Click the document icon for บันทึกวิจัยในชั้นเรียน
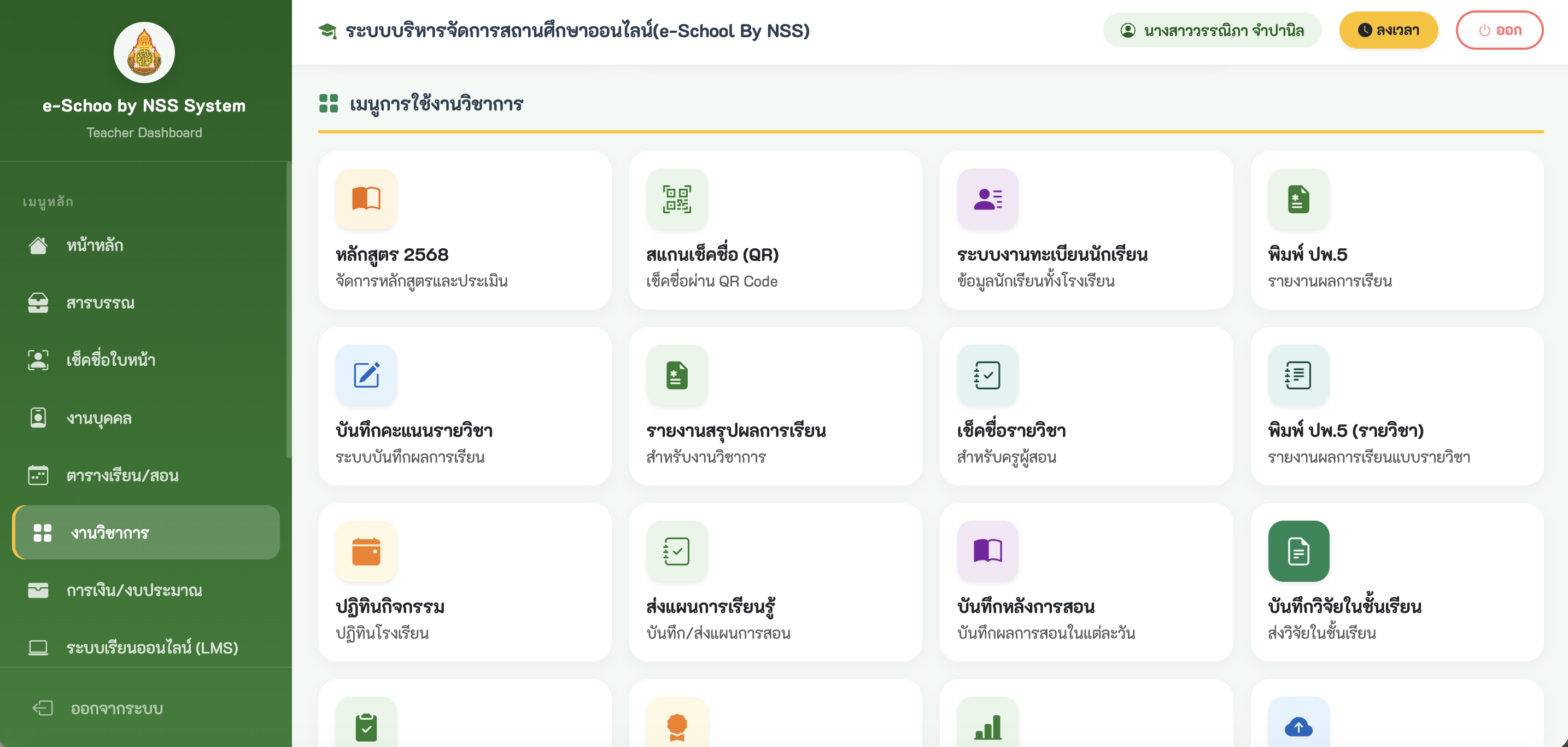This screenshot has height=747, width=1568. click(1298, 551)
